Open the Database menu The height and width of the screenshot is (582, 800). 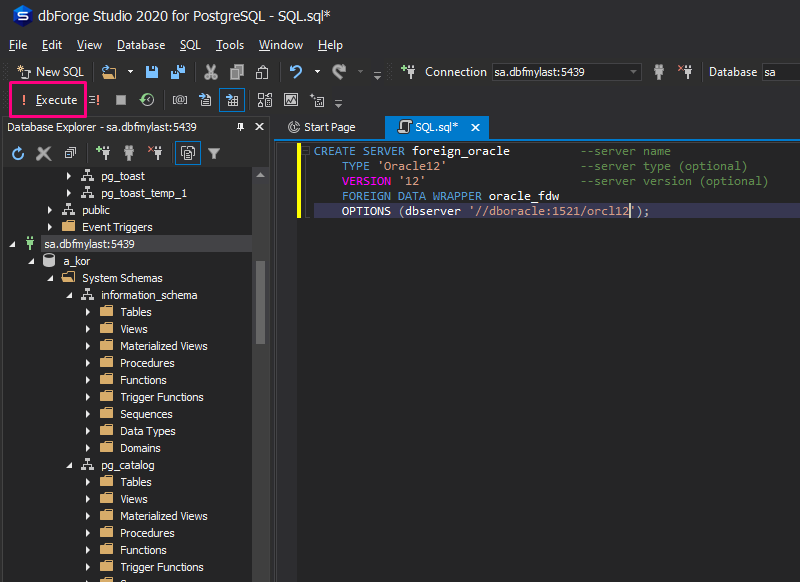[141, 45]
